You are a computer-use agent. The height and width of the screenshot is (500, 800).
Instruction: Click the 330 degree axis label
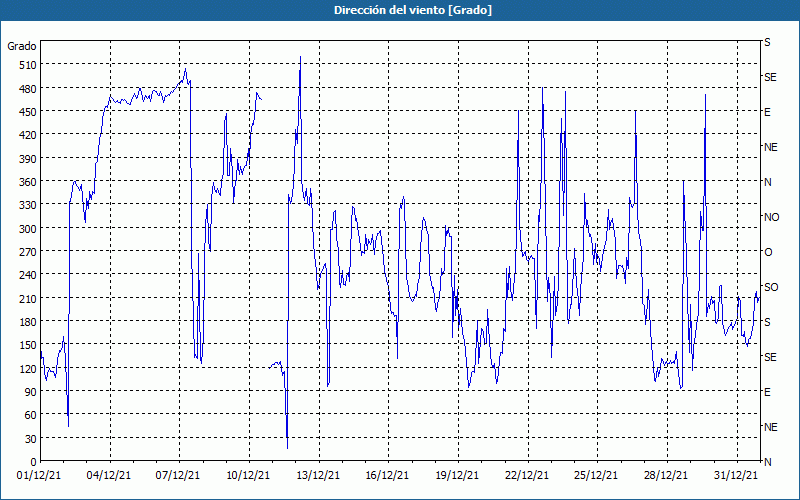click(x=27, y=205)
